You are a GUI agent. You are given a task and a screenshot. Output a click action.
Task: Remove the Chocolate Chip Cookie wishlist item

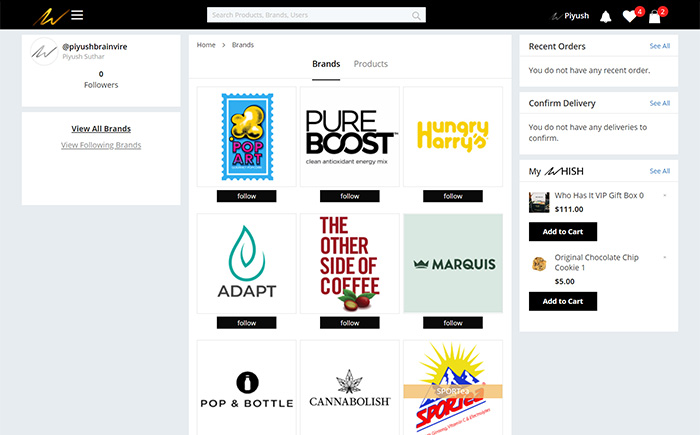(665, 258)
